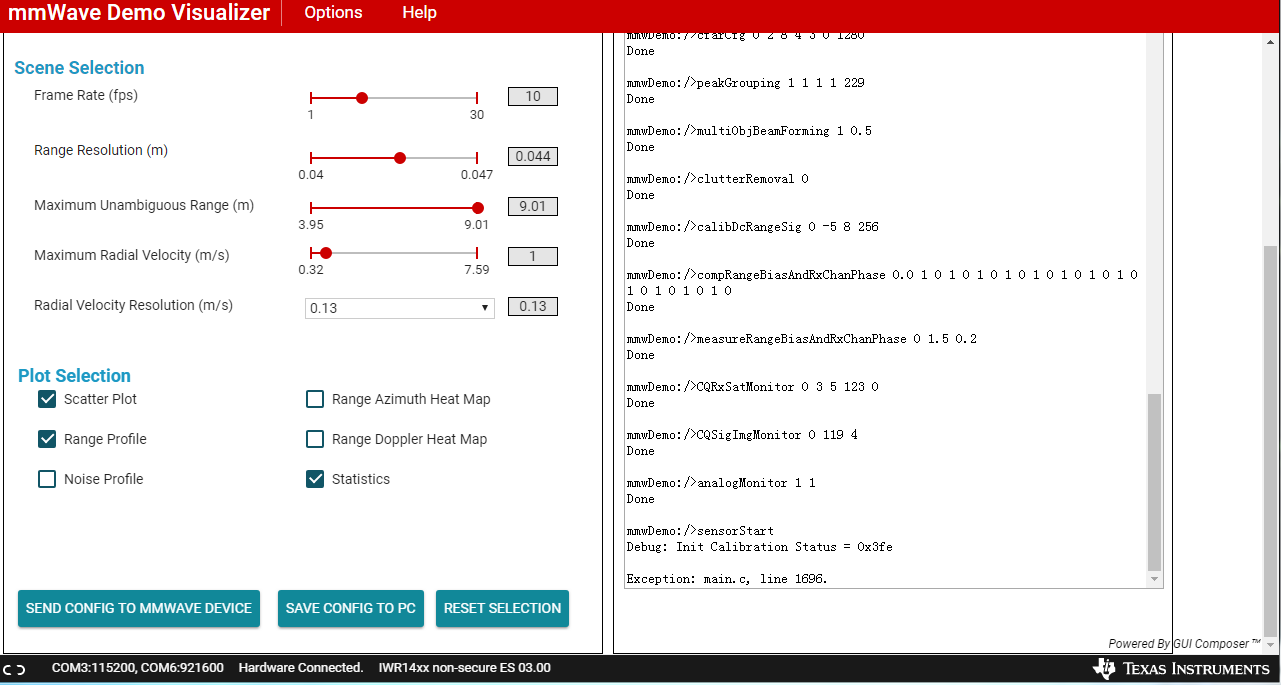The height and width of the screenshot is (685, 1281).
Task: Click the clutterRemoval 0 console line
Action: [718, 179]
